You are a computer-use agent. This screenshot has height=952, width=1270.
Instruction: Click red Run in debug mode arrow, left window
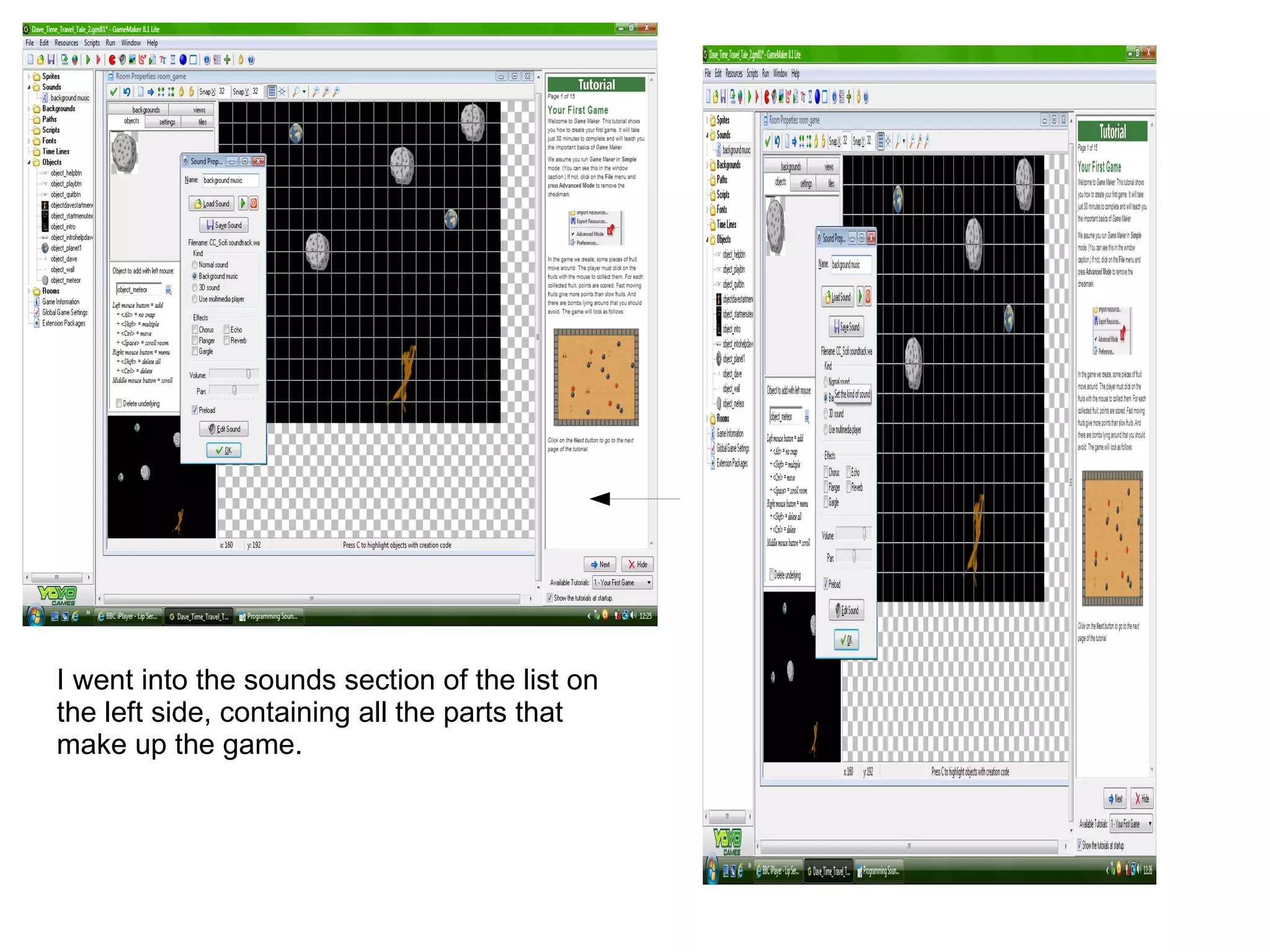pos(98,60)
